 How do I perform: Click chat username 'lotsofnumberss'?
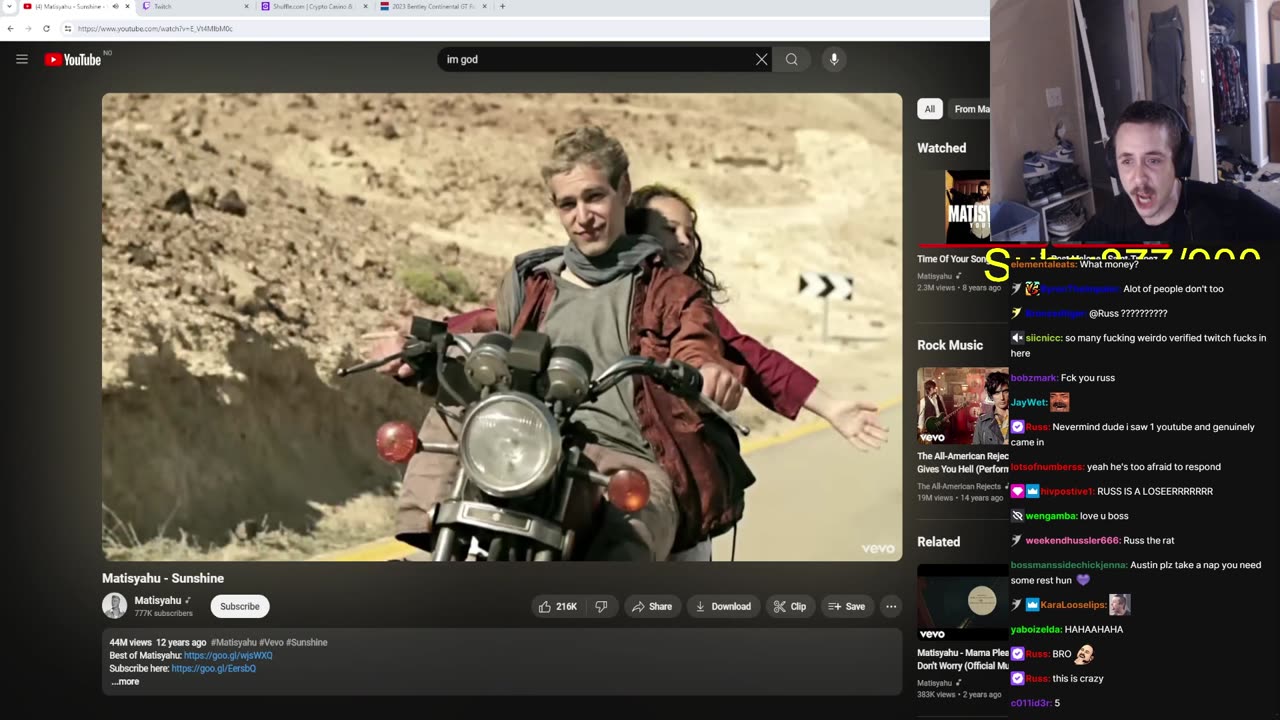pos(1047,467)
